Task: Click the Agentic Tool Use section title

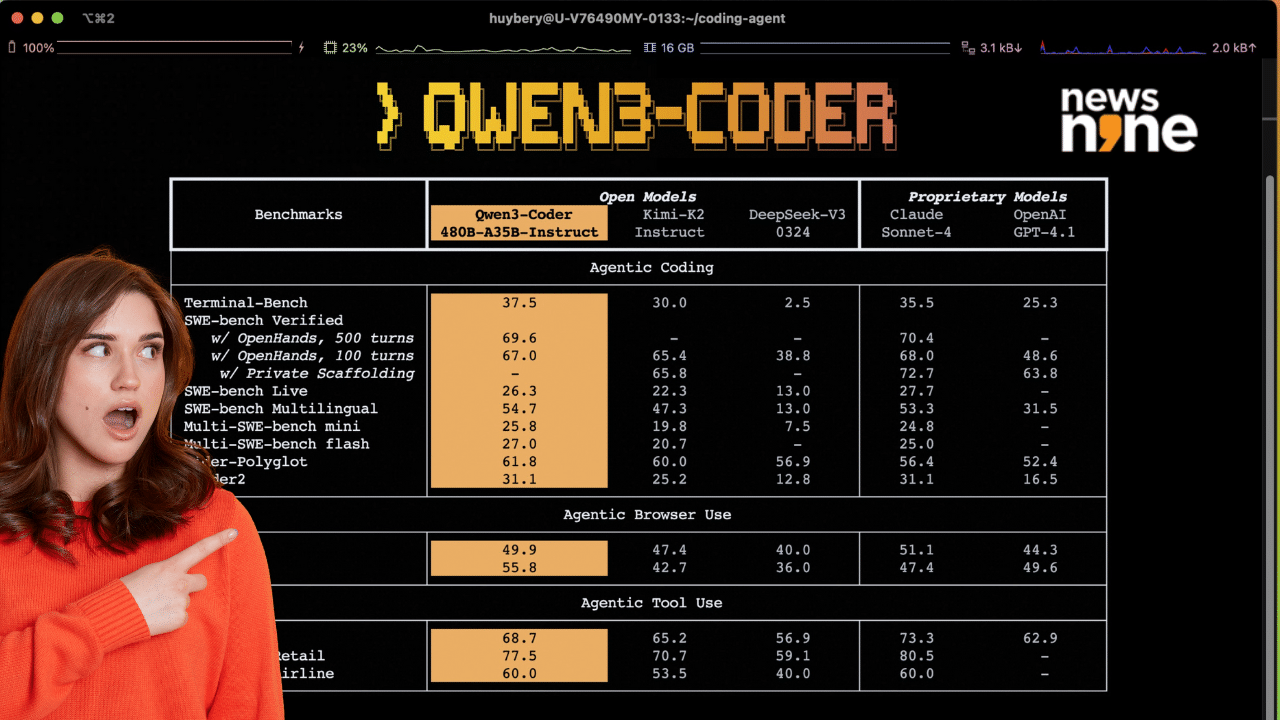Action: (651, 602)
